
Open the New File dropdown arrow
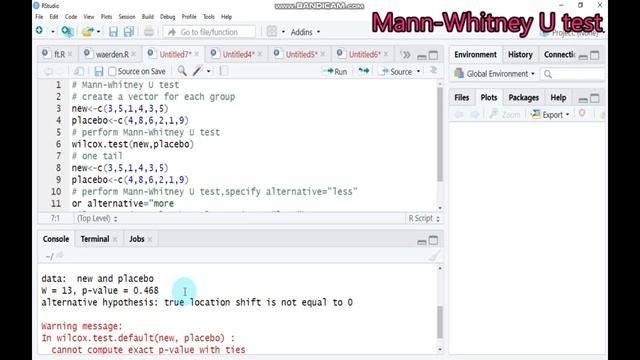pyautogui.click(x=53, y=32)
